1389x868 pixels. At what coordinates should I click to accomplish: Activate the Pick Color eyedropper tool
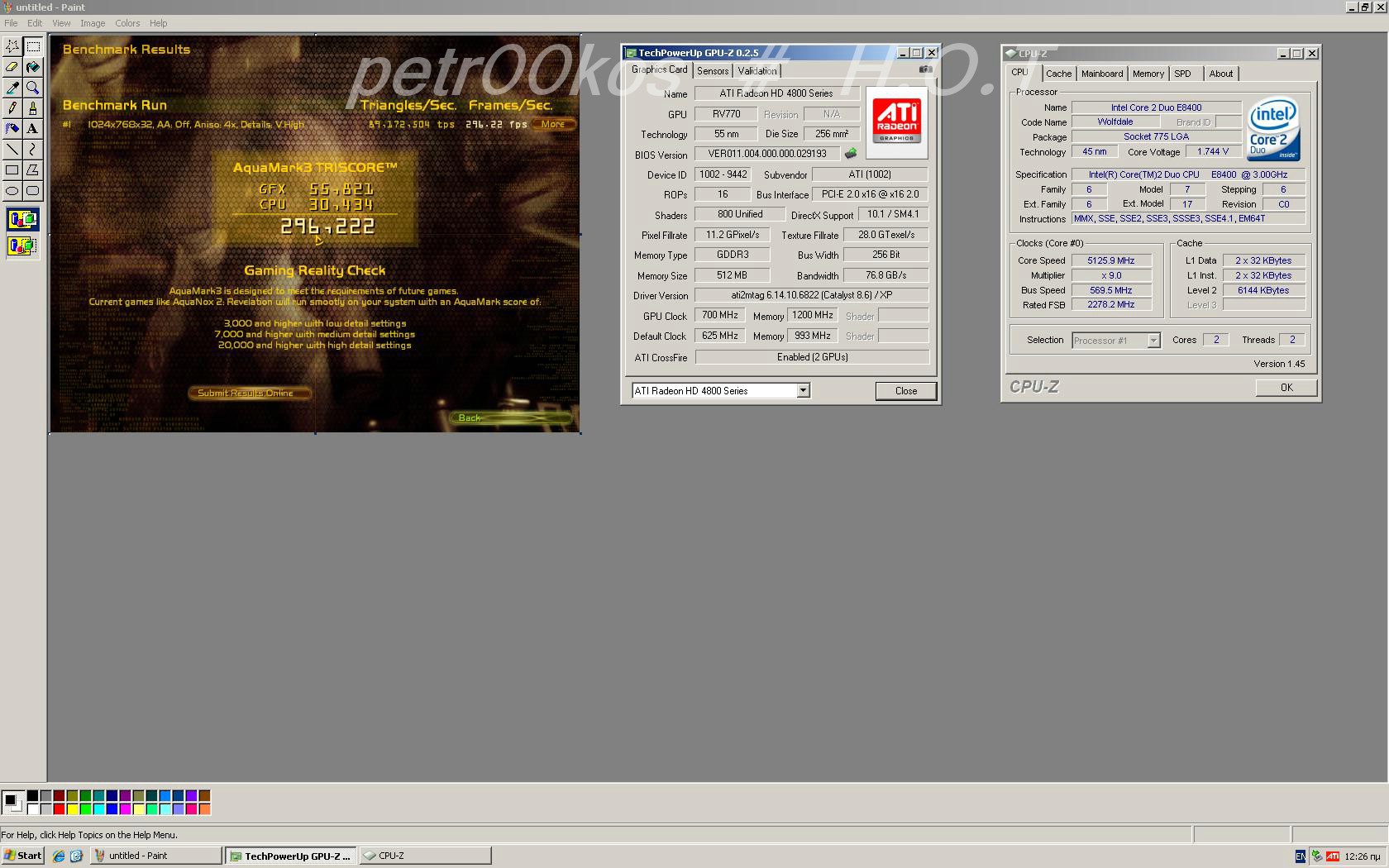12,88
